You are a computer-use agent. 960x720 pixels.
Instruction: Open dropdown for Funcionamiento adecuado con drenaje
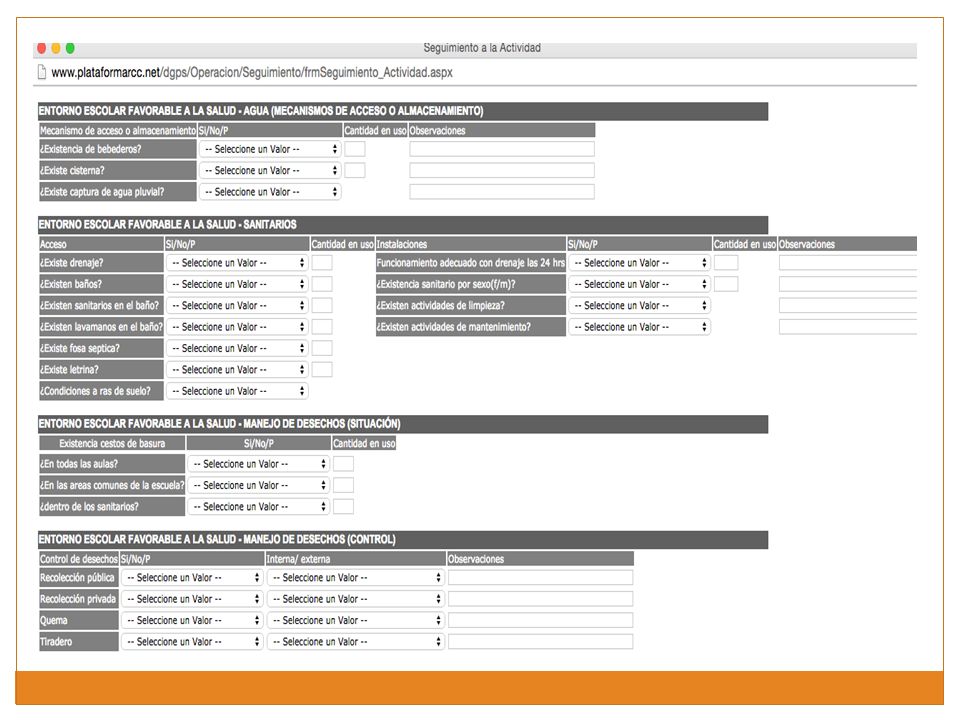[639, 263]
